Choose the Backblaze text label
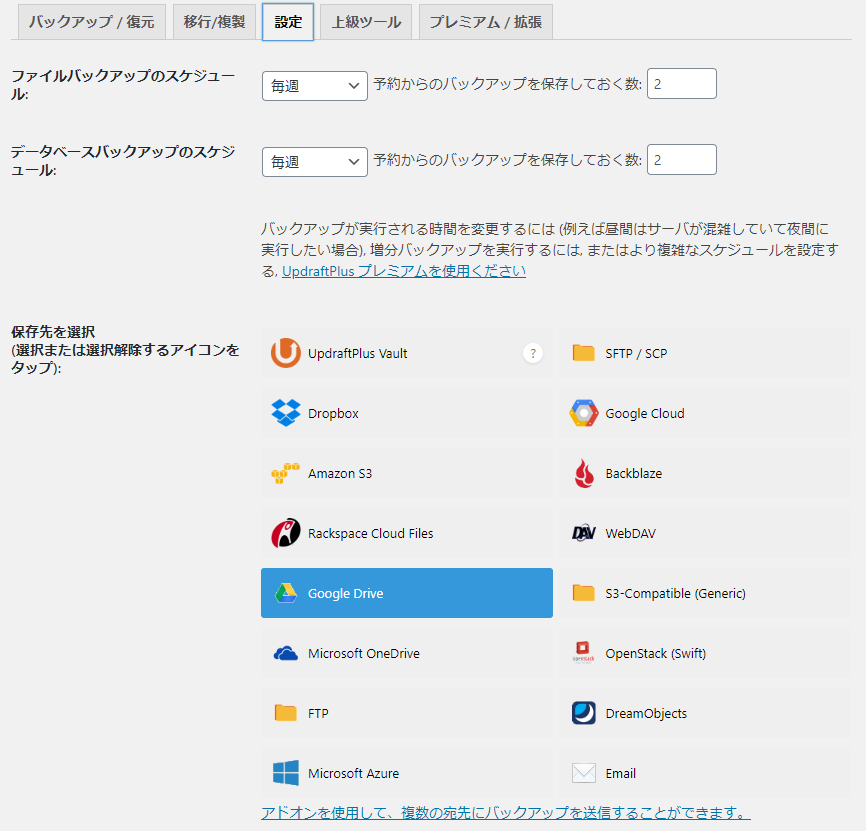Viewport: 866px width, 831px height. coord(633,474)
